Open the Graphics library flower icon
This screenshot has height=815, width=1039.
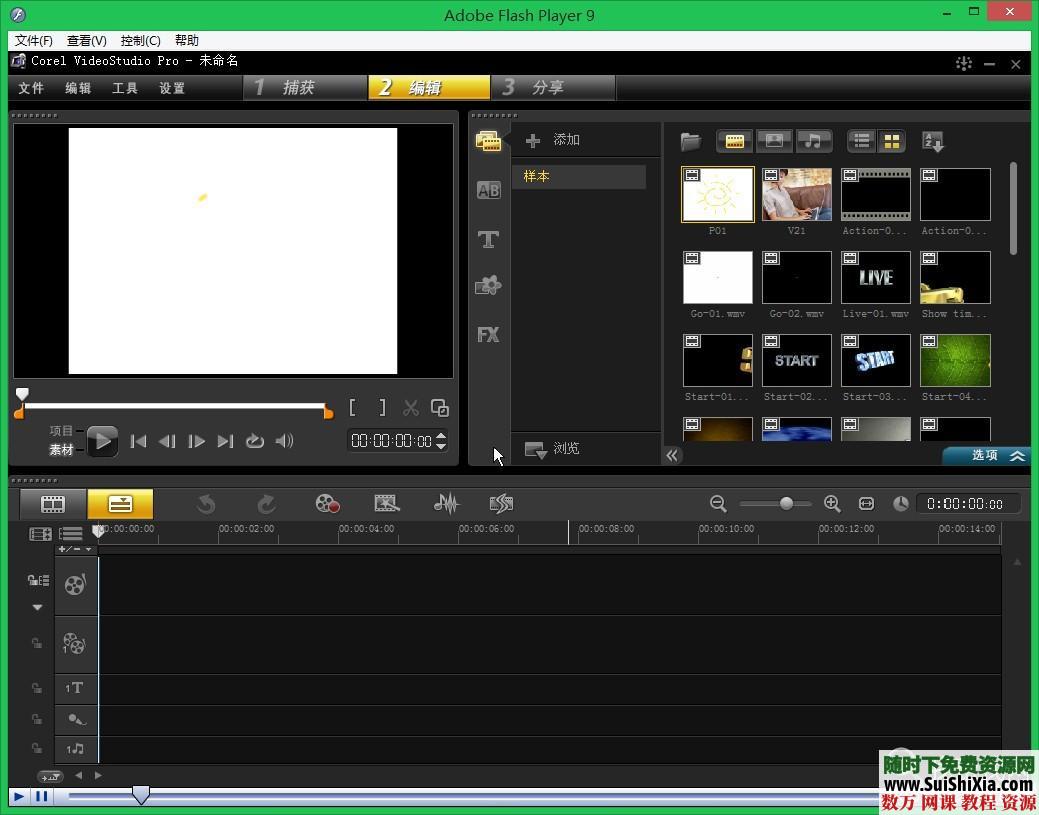pos(488,286)
